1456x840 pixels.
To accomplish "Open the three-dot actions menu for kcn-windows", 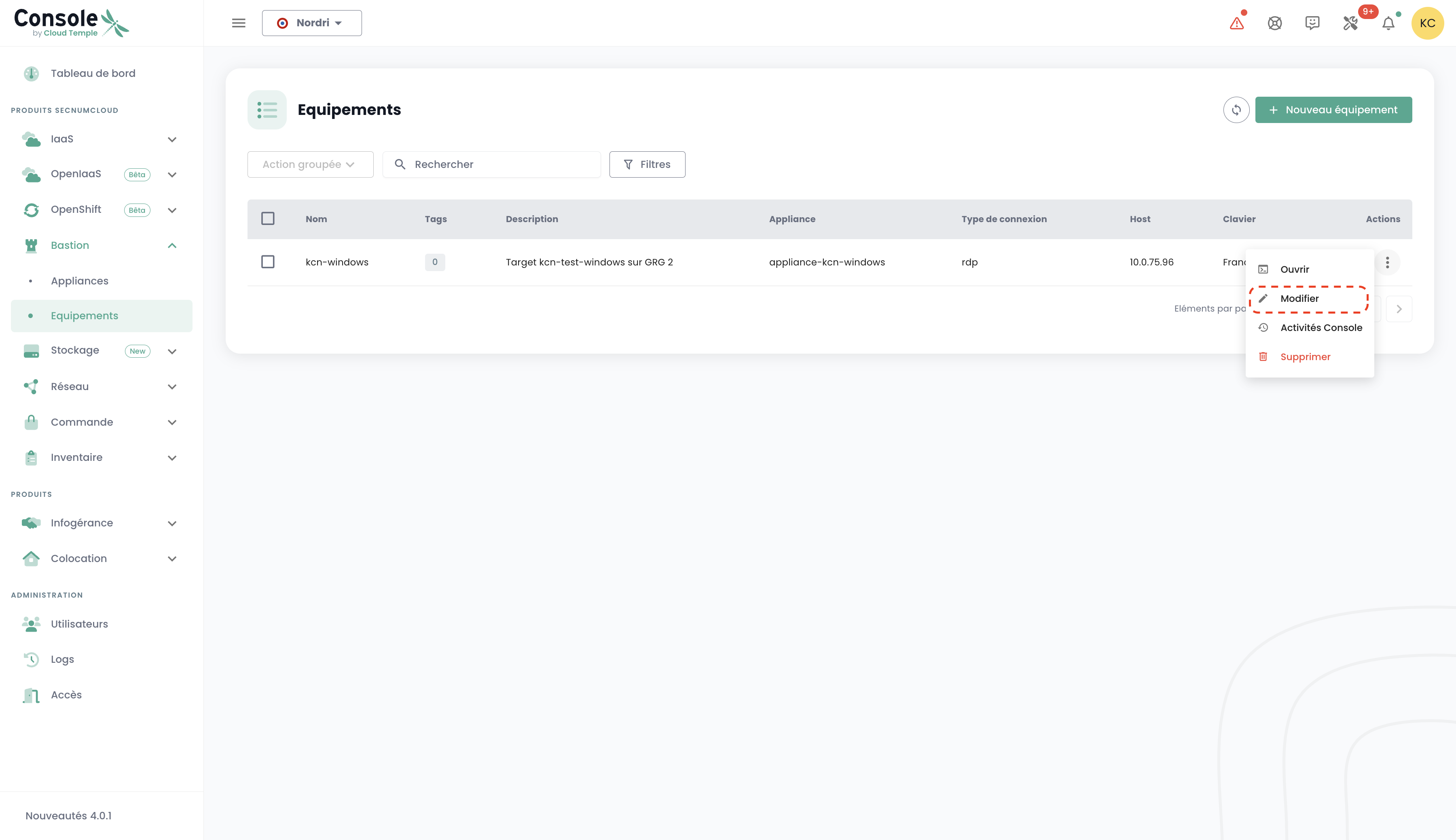I will tap(1387, 263).
